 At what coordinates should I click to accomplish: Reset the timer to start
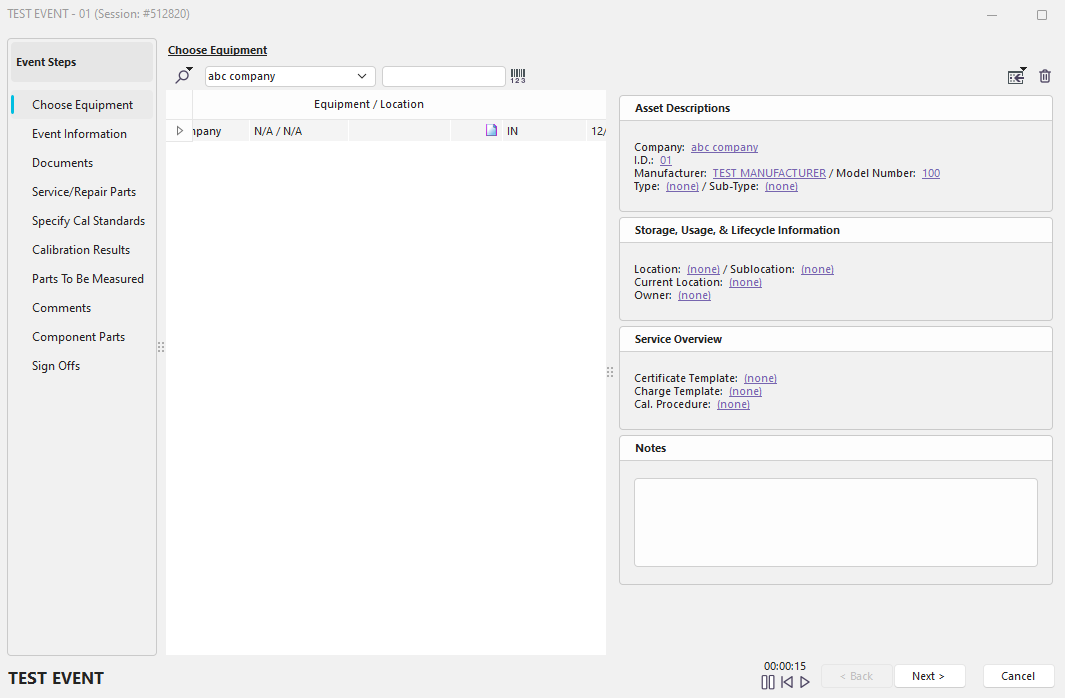point(787,682)
